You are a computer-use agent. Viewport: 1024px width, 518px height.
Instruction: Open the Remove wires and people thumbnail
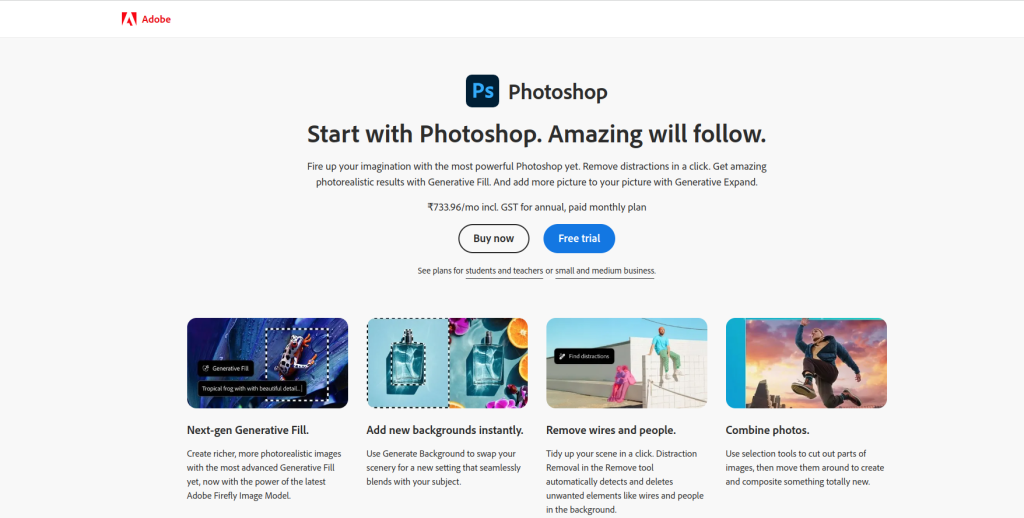626,363
